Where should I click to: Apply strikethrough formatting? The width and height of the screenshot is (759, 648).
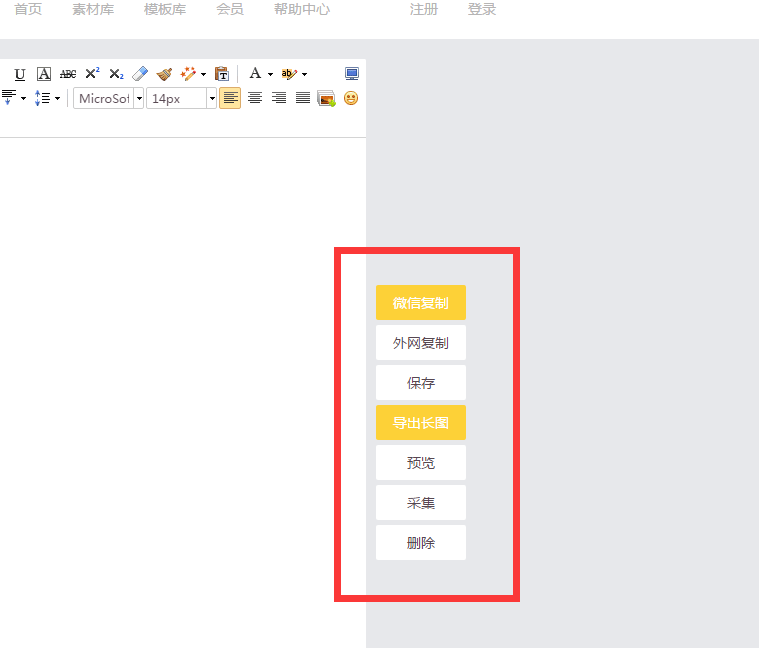click(68, 74)
